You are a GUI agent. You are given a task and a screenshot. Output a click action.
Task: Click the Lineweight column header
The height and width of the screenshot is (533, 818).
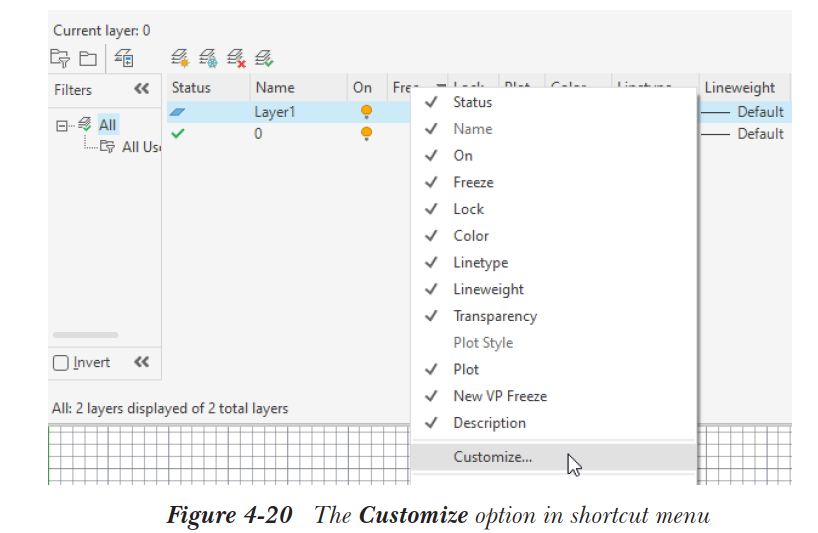744,88
